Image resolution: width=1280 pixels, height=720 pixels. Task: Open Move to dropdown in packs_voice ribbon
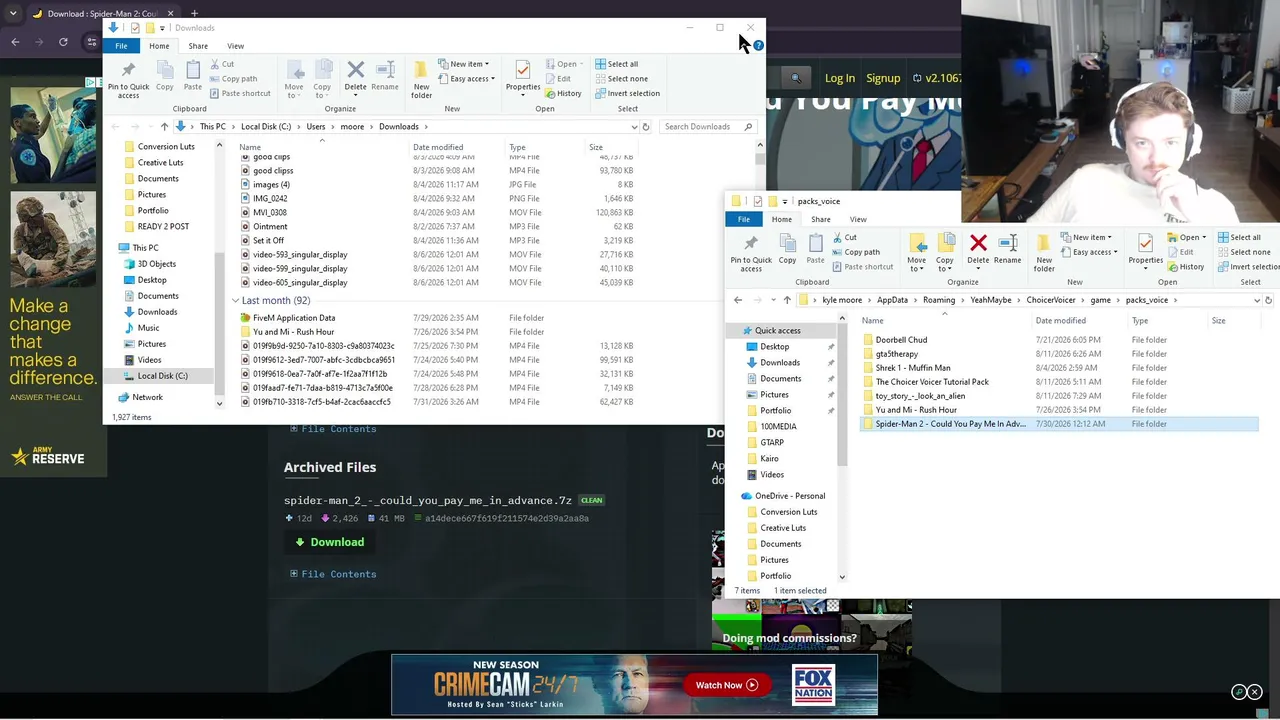point(916,252)
